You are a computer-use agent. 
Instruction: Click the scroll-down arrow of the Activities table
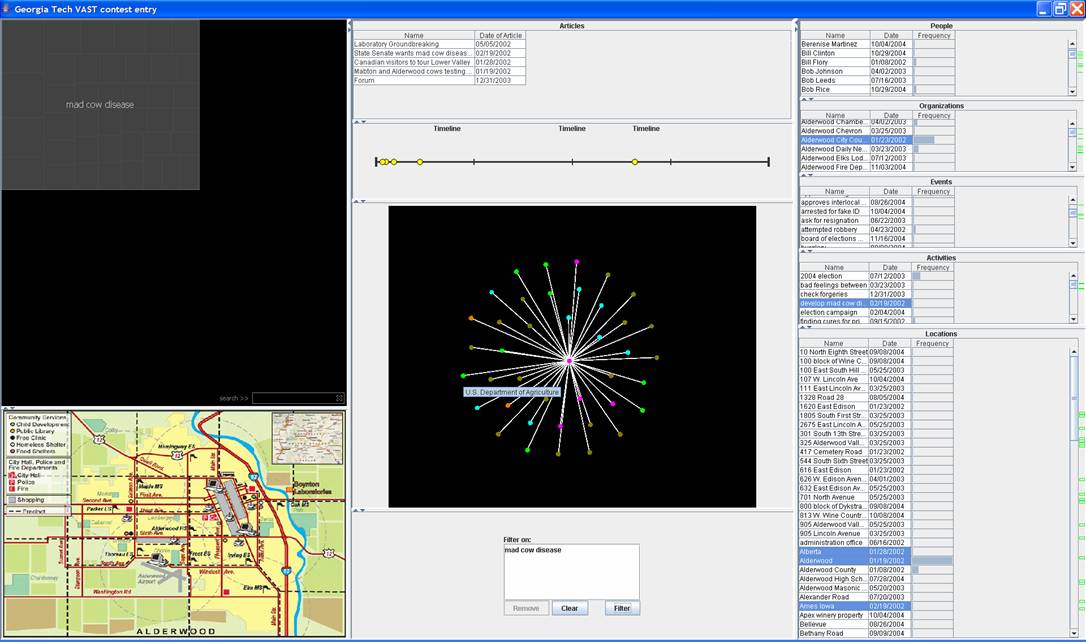pyautogui.click(x=1072, y=319)
